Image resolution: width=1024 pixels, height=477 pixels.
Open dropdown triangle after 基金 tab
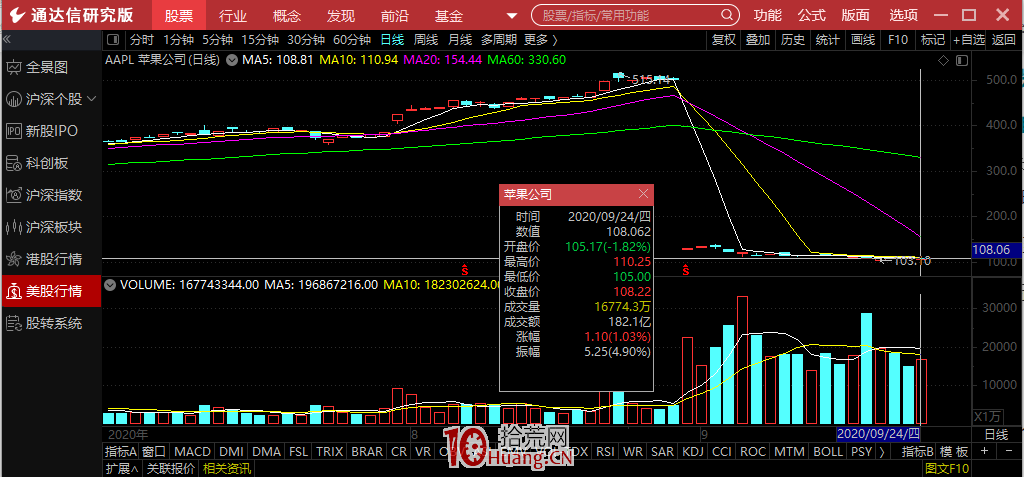click(511, 16)
